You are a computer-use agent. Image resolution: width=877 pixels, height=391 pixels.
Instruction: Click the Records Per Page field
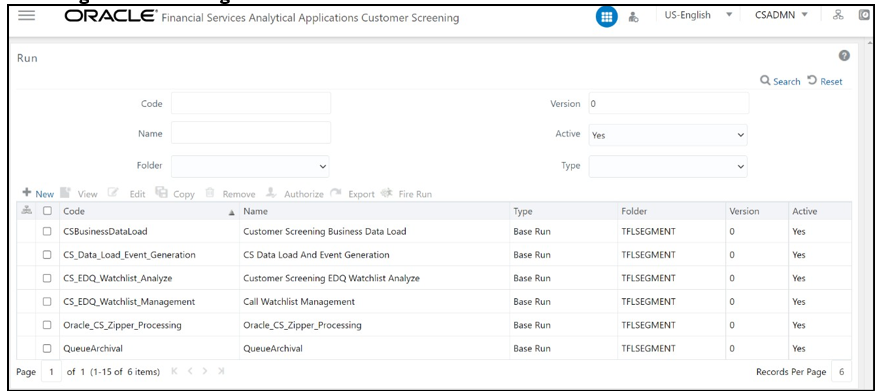(x=841, y=371)
